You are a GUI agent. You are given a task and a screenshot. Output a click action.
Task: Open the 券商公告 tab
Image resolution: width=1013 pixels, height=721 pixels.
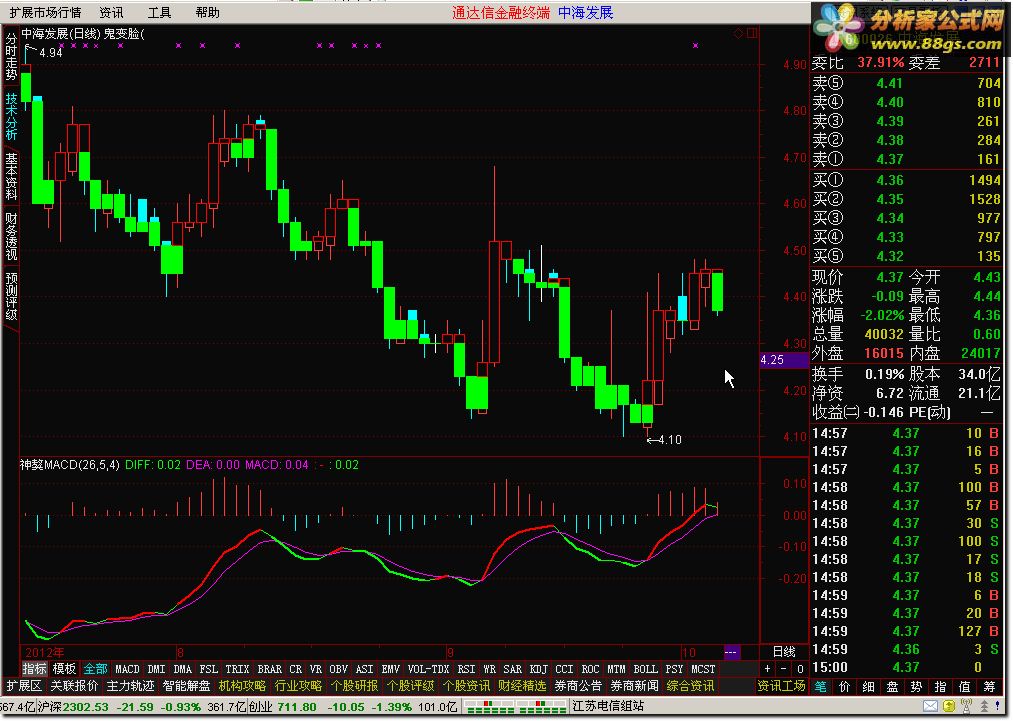pyautogui.click(x=578, y=686)
